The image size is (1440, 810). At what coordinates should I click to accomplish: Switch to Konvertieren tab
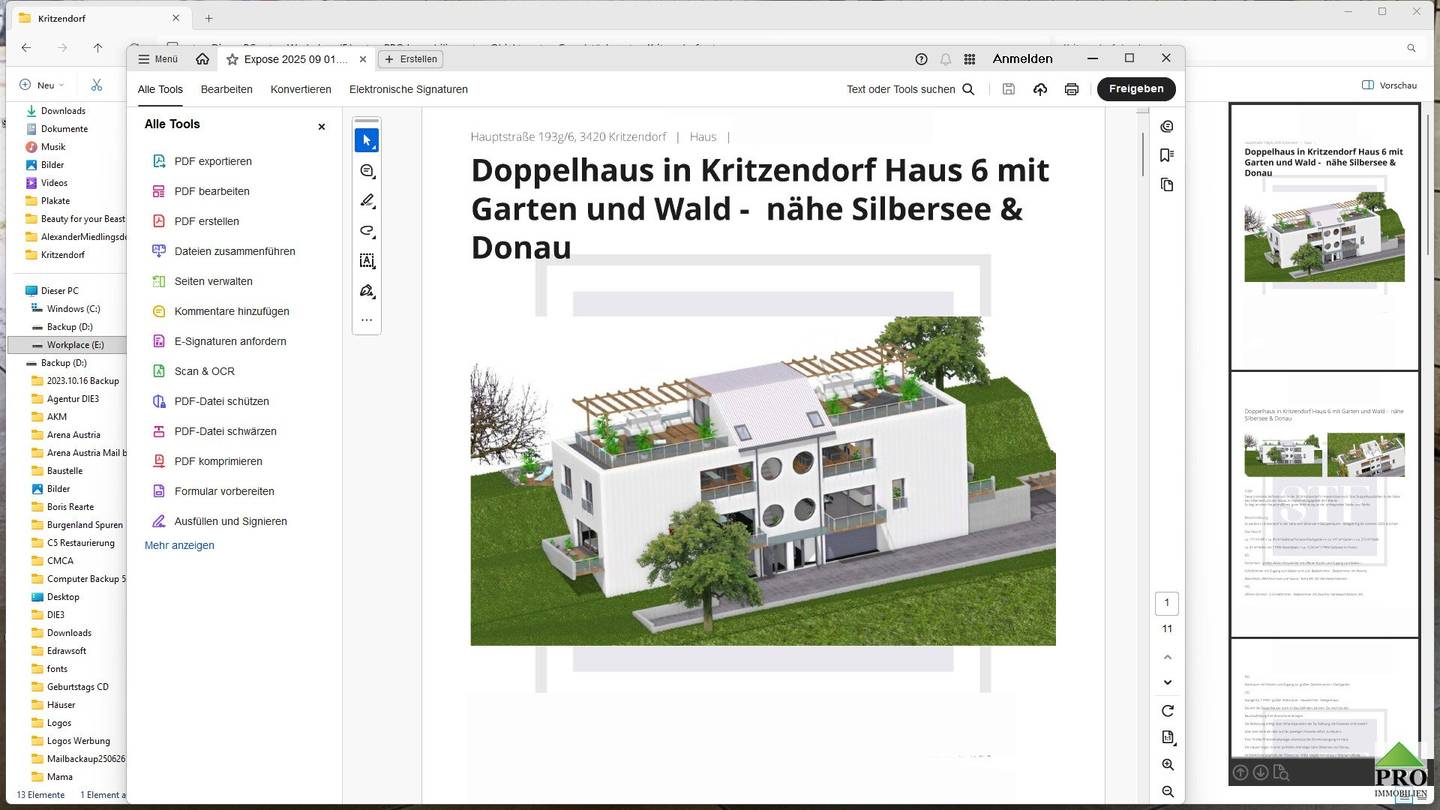pyautogui.click(x=300, y=89)
